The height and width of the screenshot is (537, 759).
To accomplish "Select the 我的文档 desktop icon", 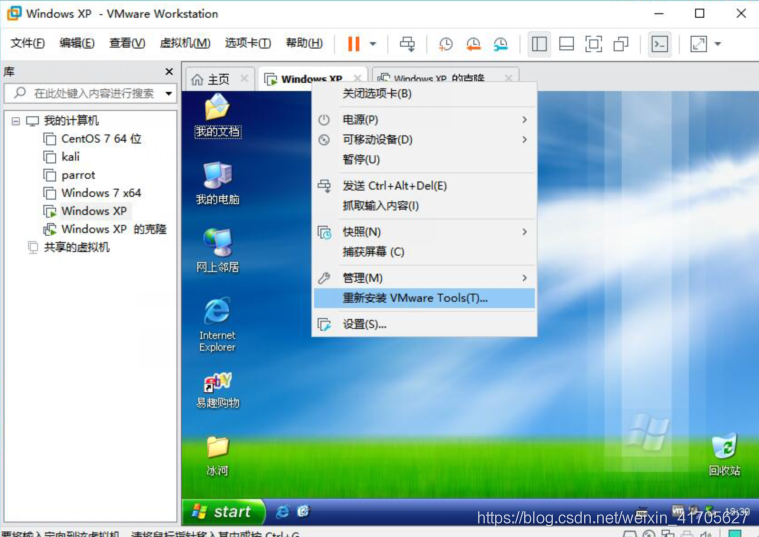I will 217,115.
